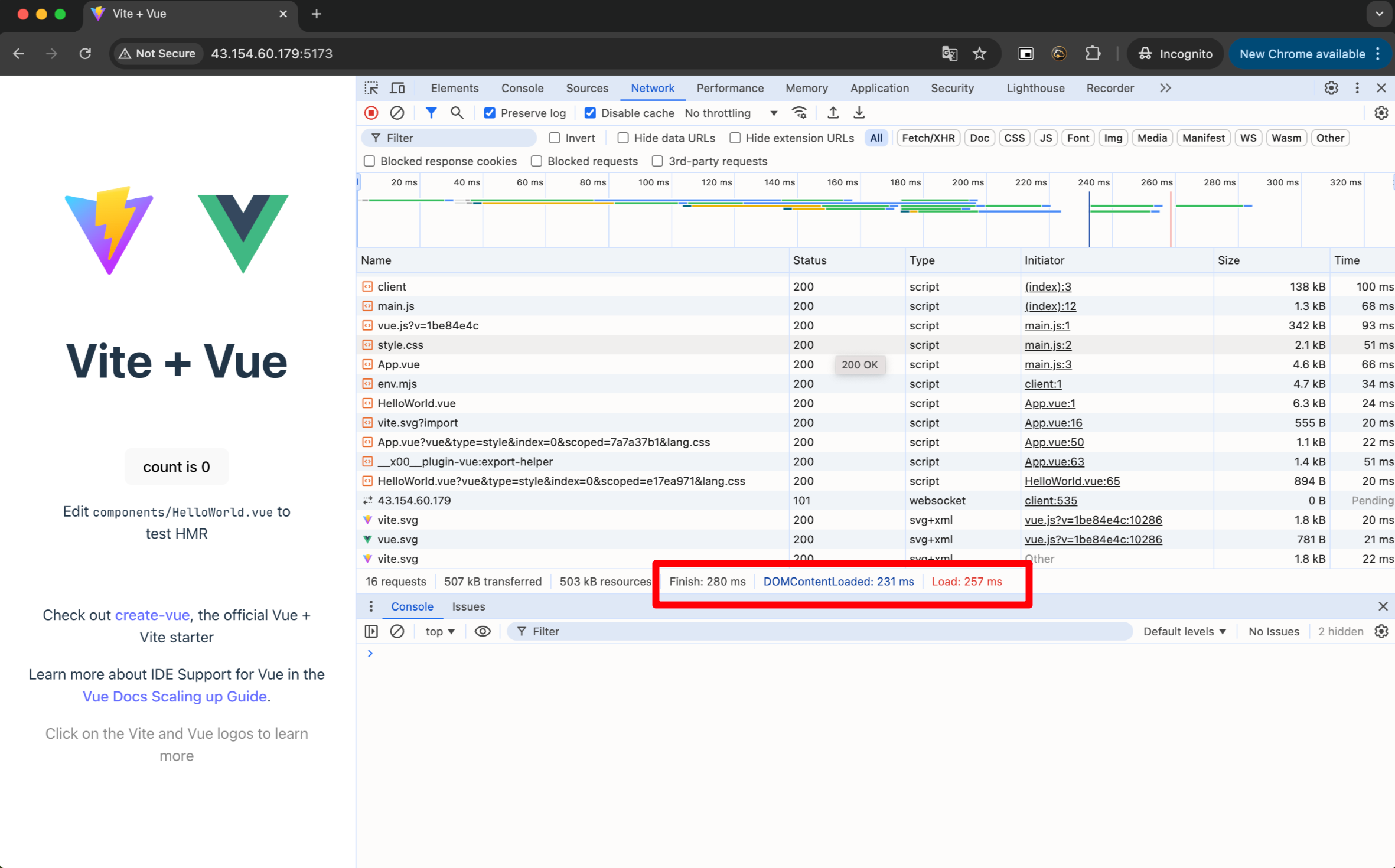Toggle the network filter funnel icon

[431, 113]
